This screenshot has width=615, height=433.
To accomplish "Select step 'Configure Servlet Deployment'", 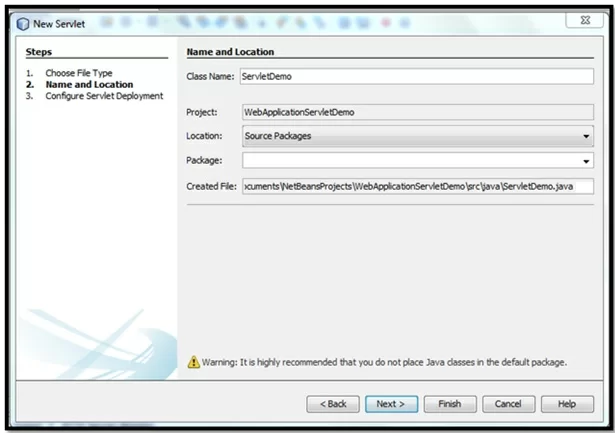I will tap(104, 96).
